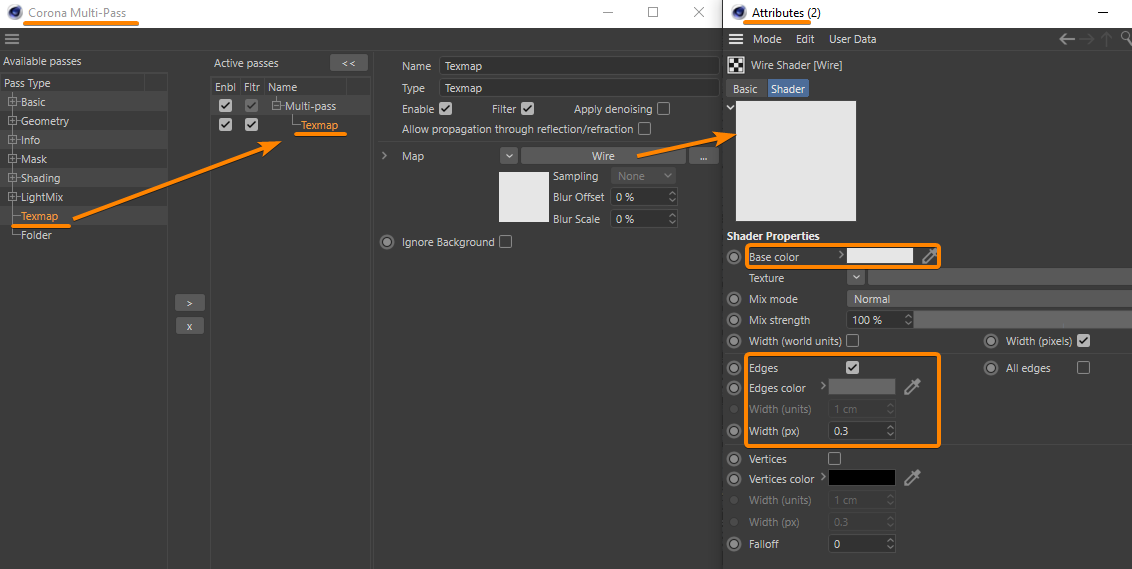Screen dimensions: 1132x569
Task: Toggle the Falloff animation dot
Action: tap(734, 544)
